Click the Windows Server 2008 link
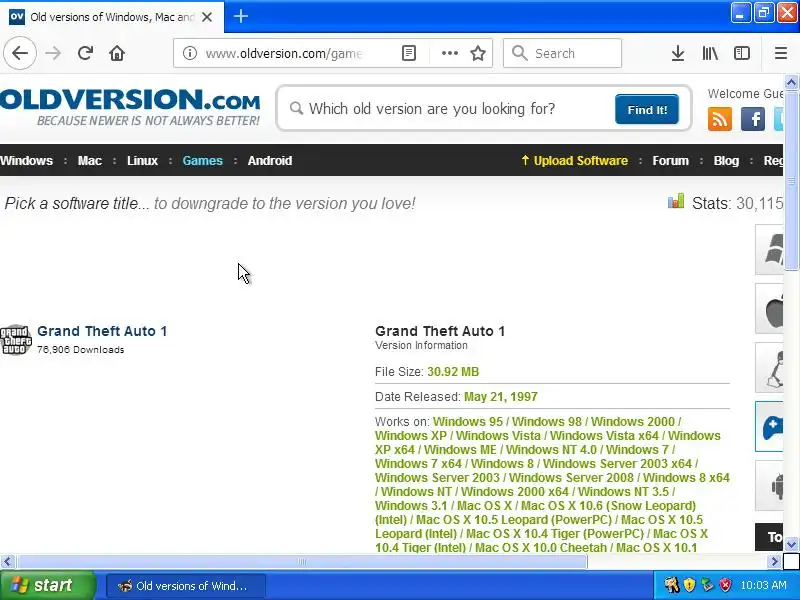 point(571,478)
